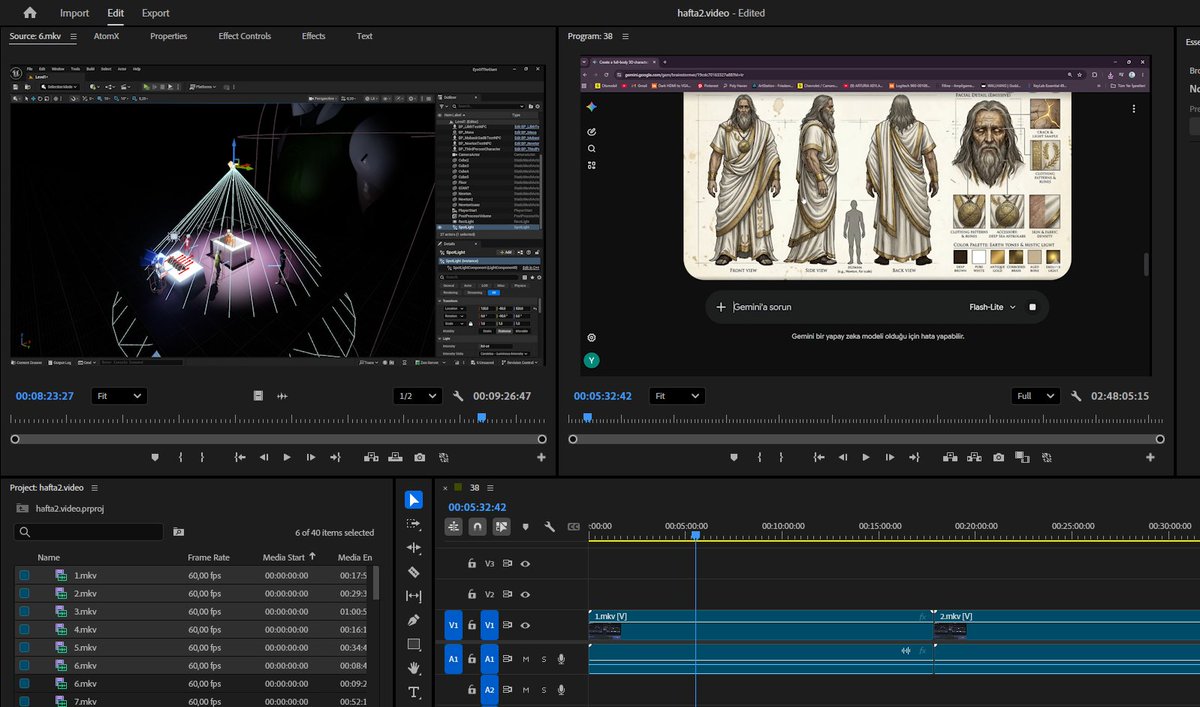
Task: Go to In point in Source monitor
Action: coord(240,457)
